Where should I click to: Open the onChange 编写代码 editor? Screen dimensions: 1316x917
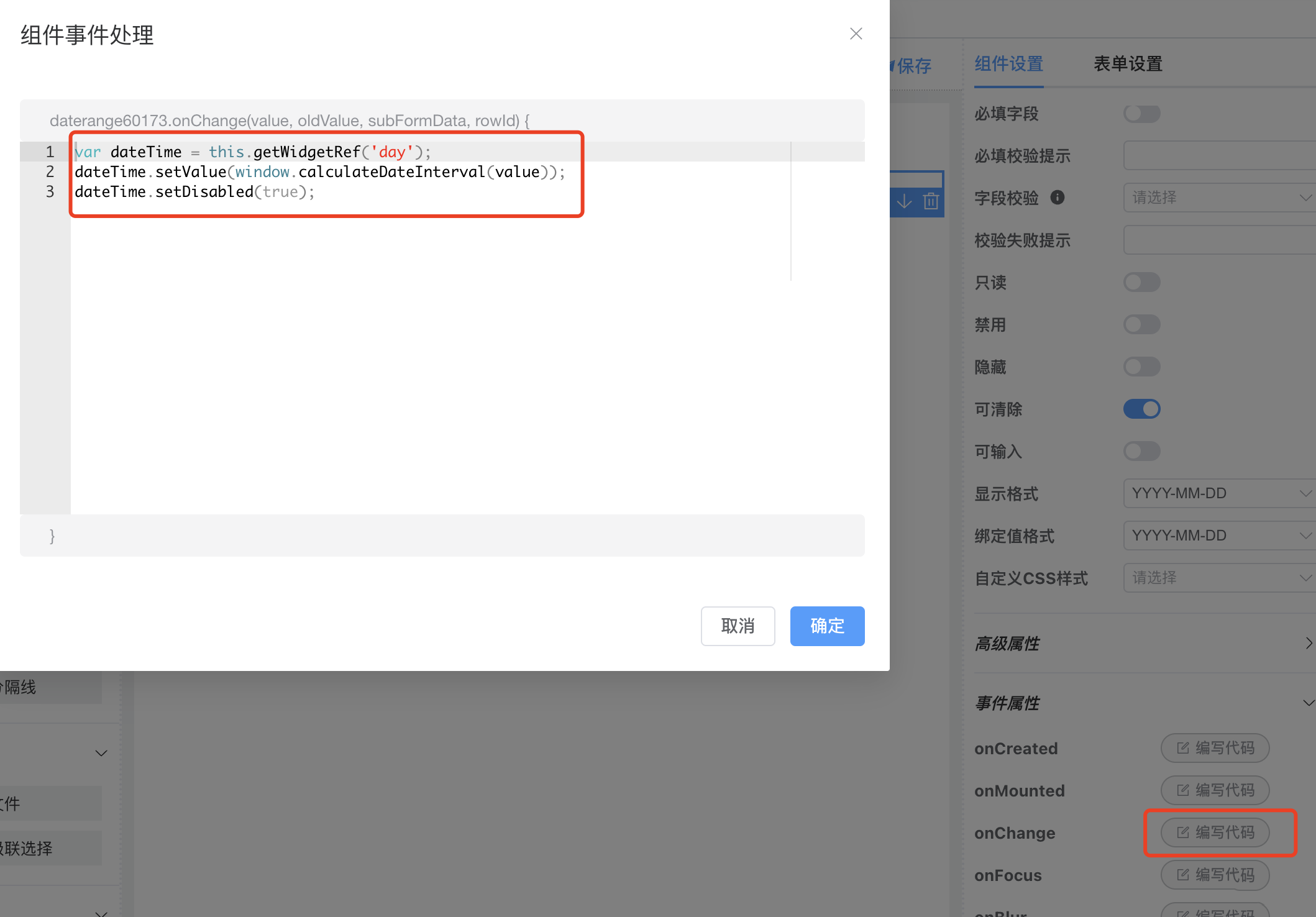(1215, 833)
